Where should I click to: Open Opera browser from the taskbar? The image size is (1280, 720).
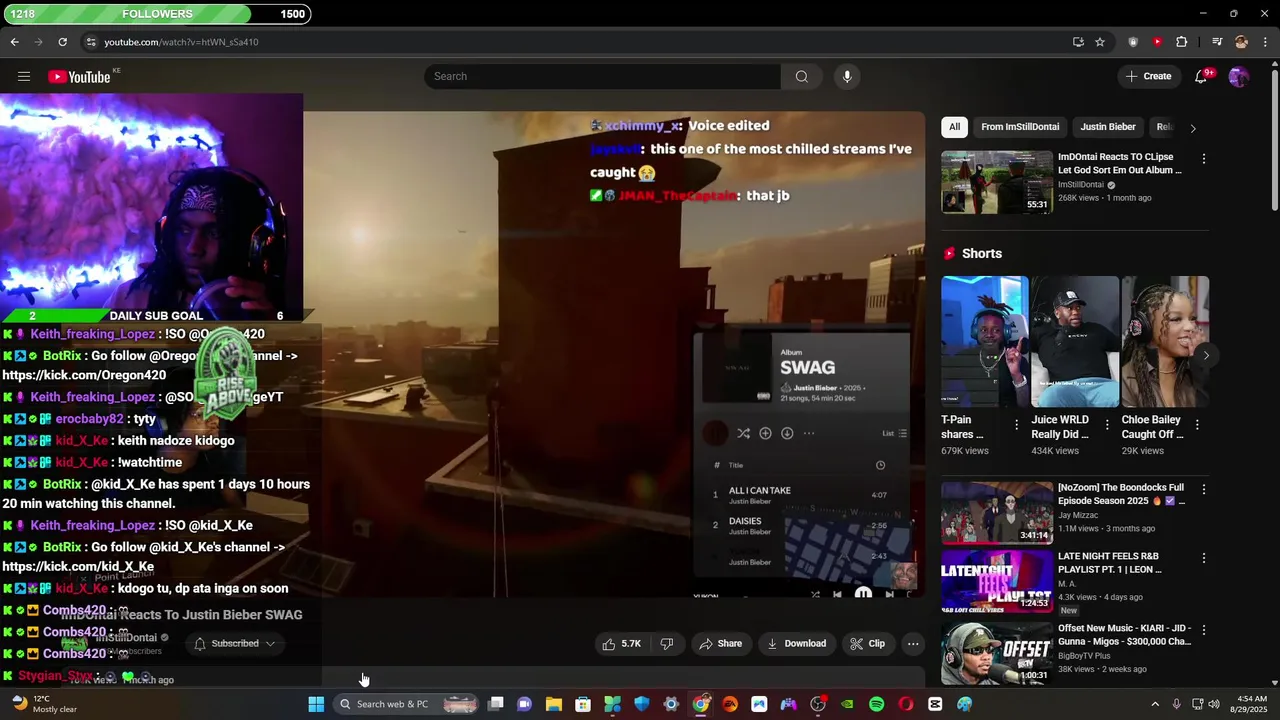906,704
